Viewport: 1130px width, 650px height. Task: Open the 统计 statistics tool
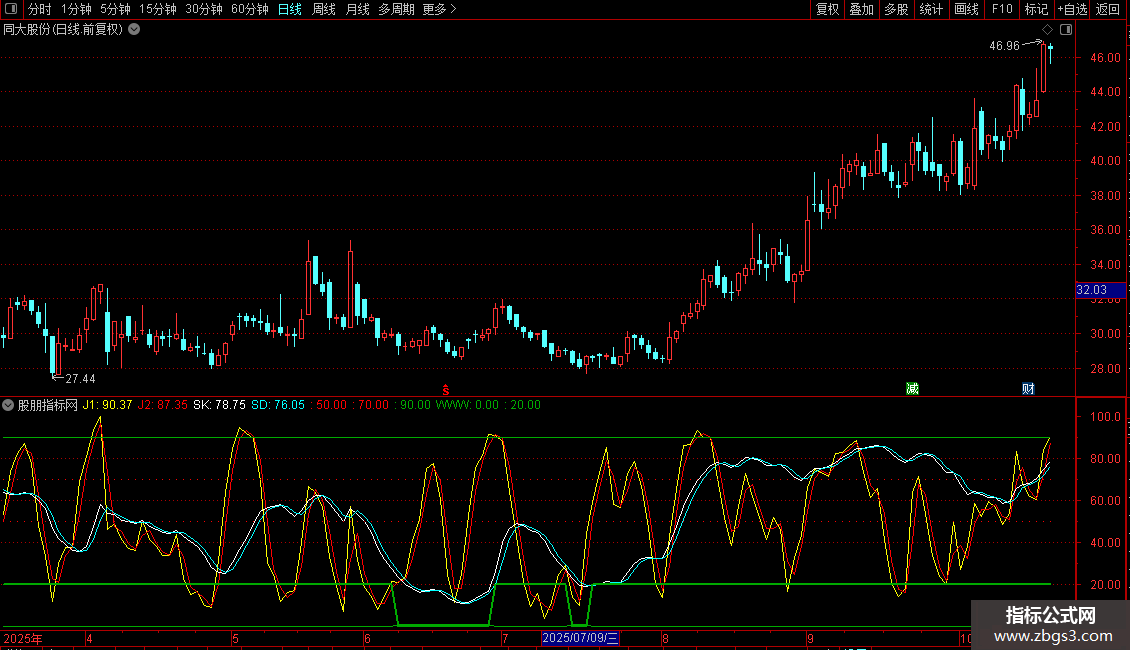pos(931,9)
